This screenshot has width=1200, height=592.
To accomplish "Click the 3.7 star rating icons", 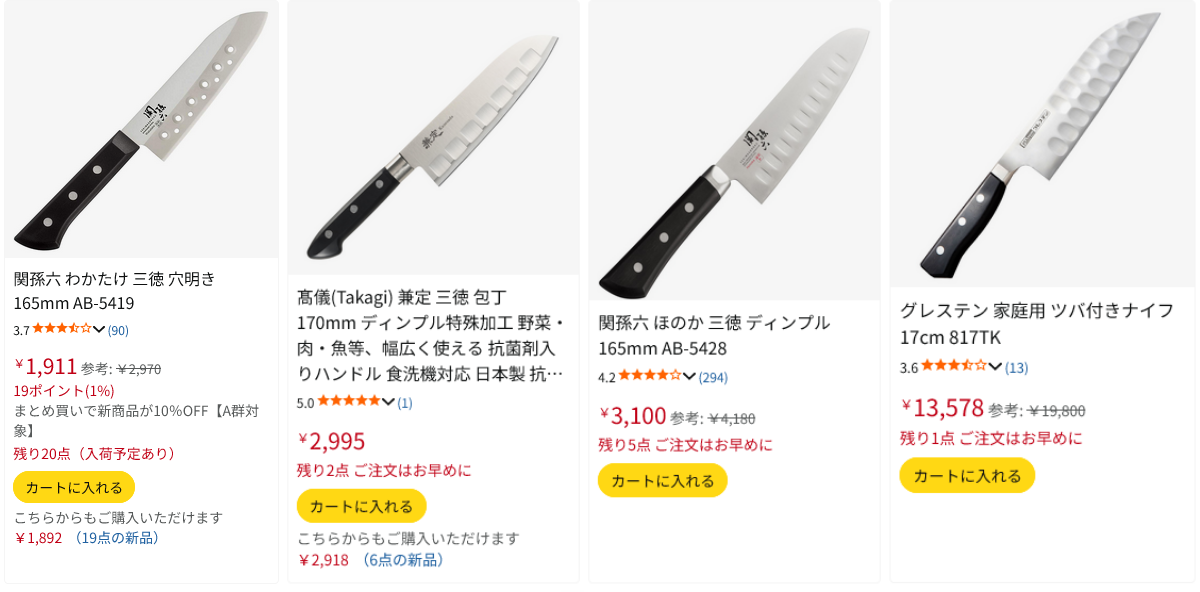I will (x=61, y=329).
